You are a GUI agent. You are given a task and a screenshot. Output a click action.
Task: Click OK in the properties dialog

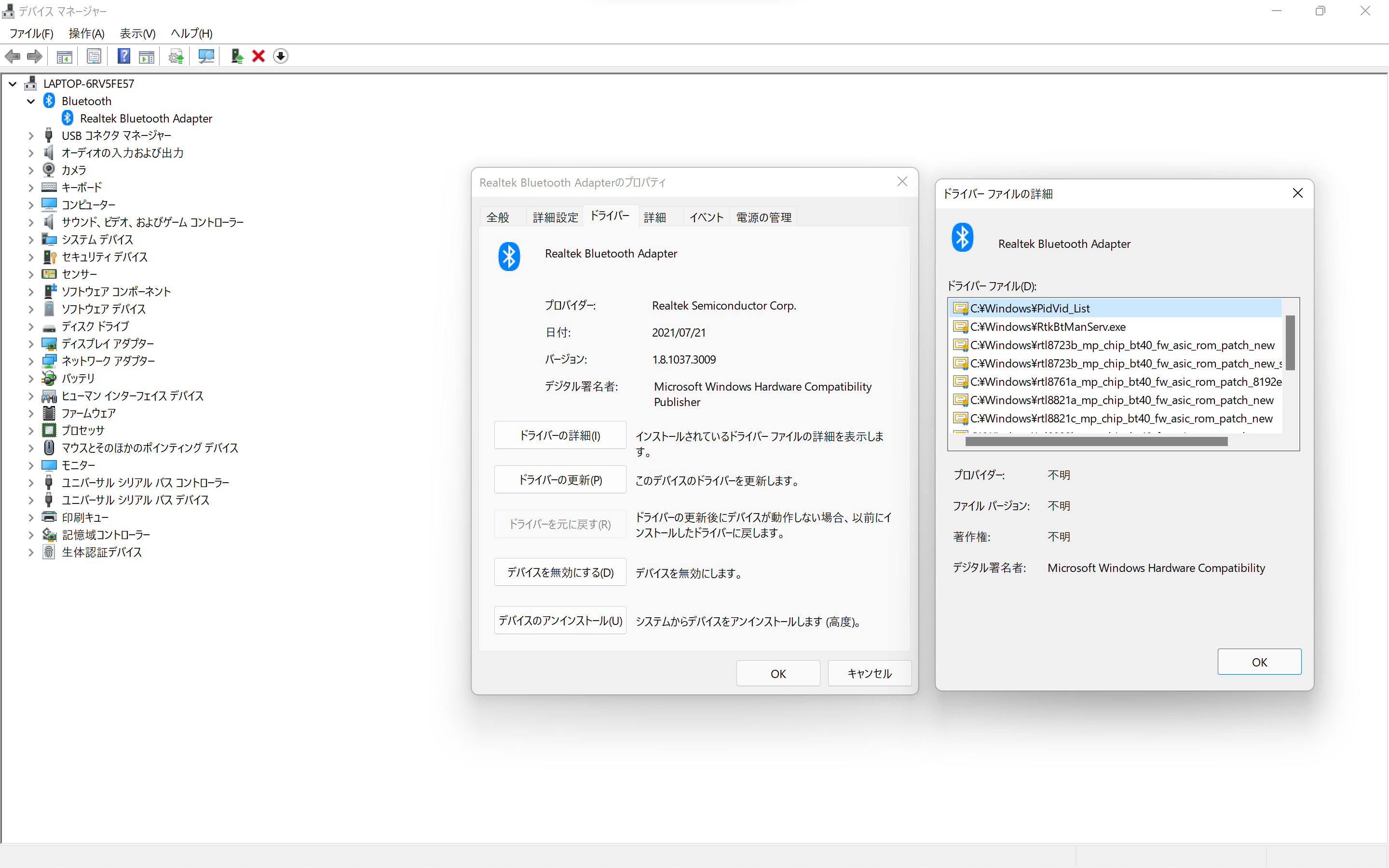pyautogui.click(x=778, y=673)
